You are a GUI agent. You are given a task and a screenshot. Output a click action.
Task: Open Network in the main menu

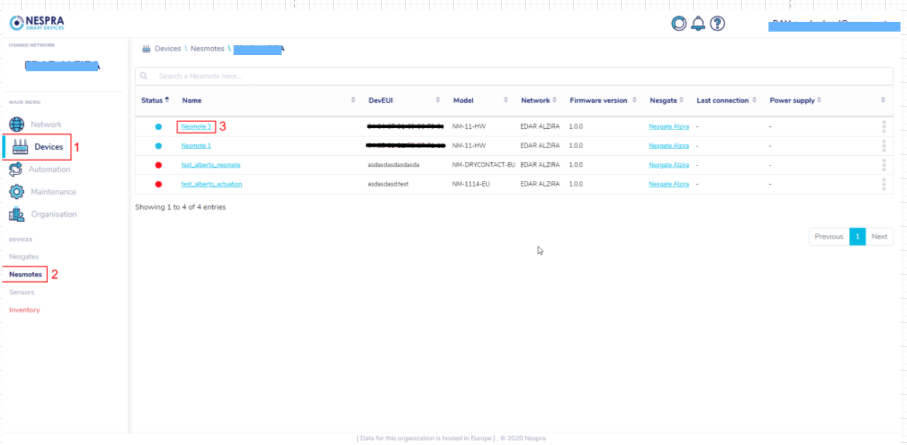coord(44,124)
